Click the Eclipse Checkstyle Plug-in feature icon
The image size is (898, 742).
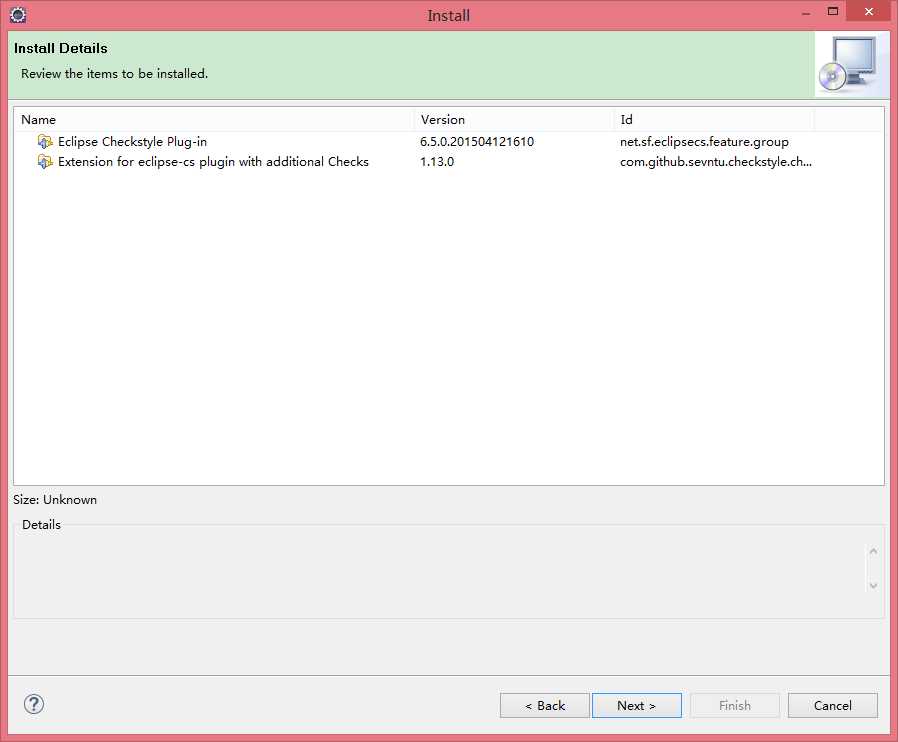pyautogui.click(x=45, y=141)
